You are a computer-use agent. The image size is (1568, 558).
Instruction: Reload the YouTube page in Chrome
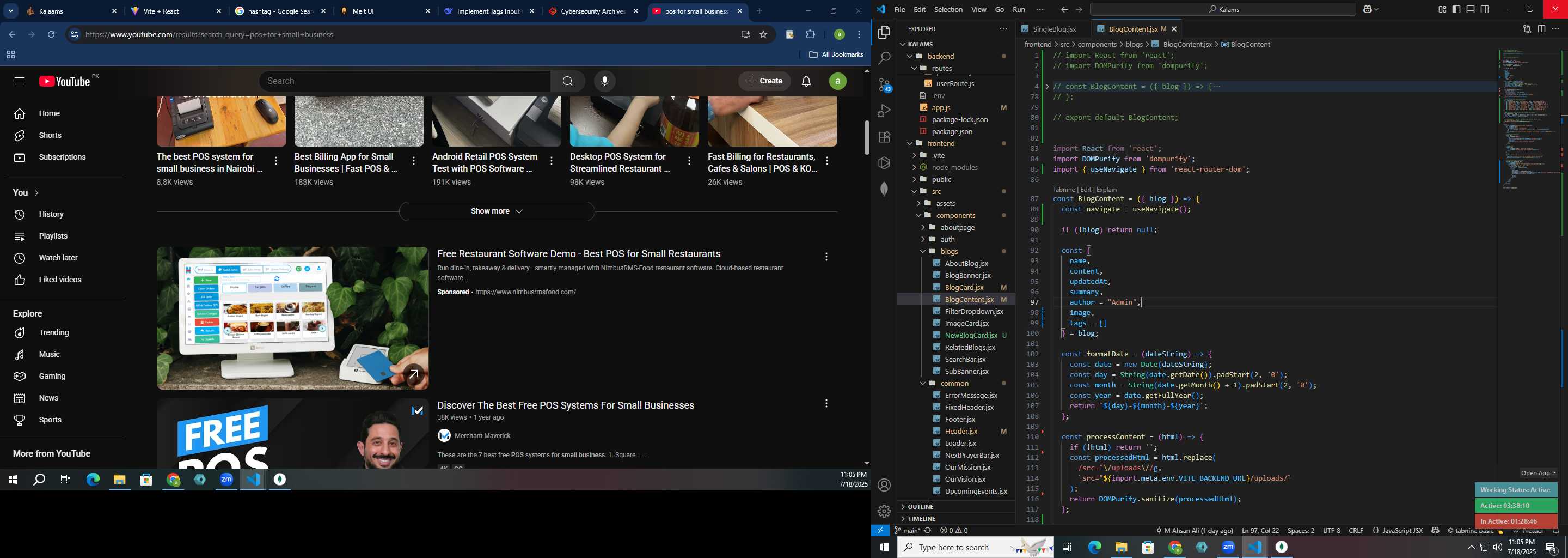pos(52,35)
